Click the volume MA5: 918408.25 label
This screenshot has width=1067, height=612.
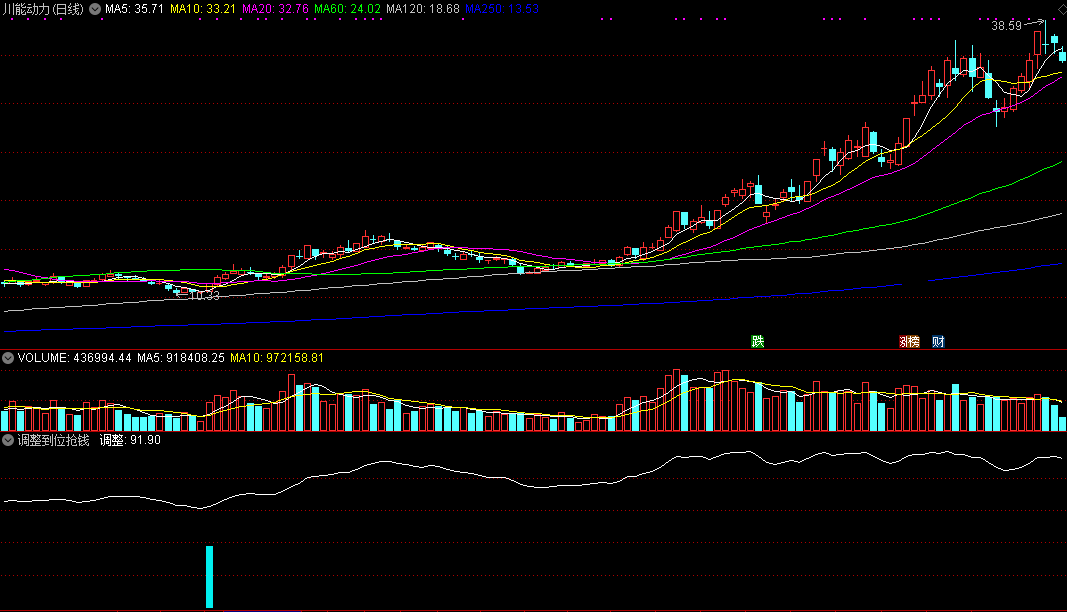pos(180,358)
